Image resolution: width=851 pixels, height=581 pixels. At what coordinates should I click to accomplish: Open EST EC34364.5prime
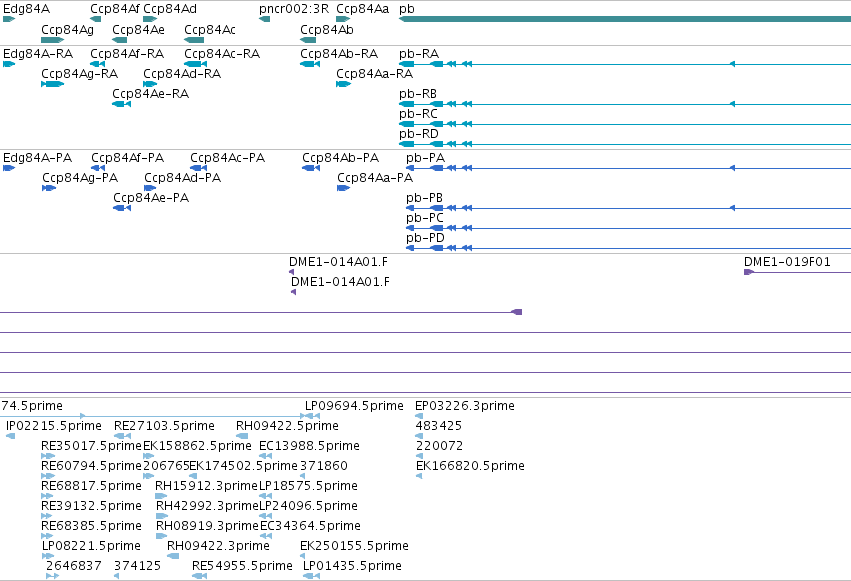310,526
